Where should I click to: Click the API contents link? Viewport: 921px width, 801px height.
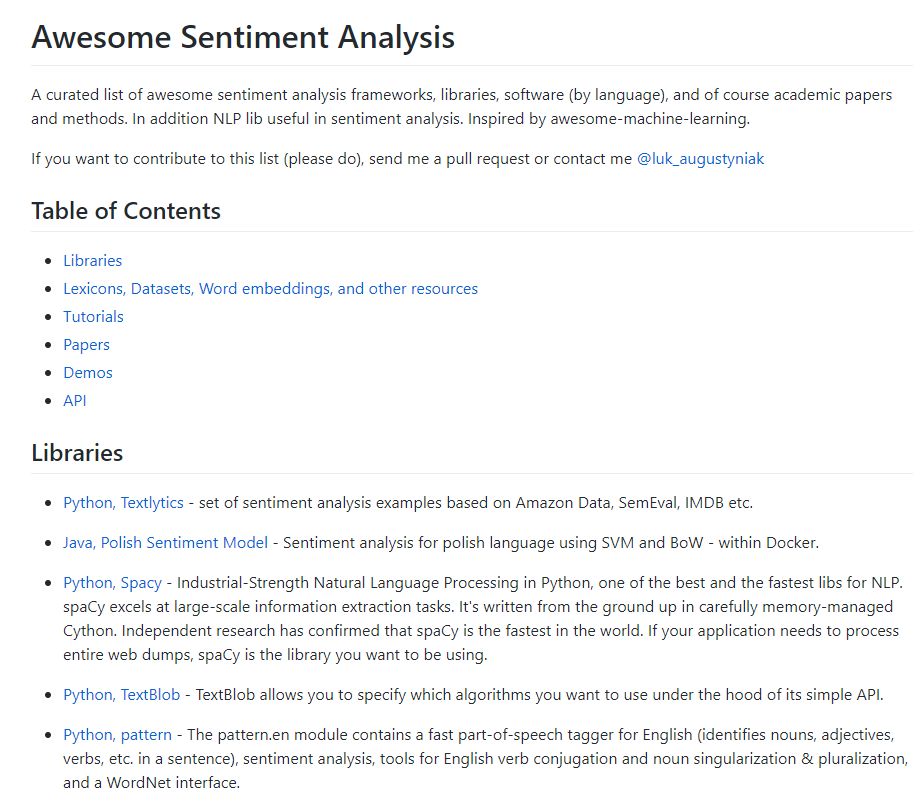[75, 401]
